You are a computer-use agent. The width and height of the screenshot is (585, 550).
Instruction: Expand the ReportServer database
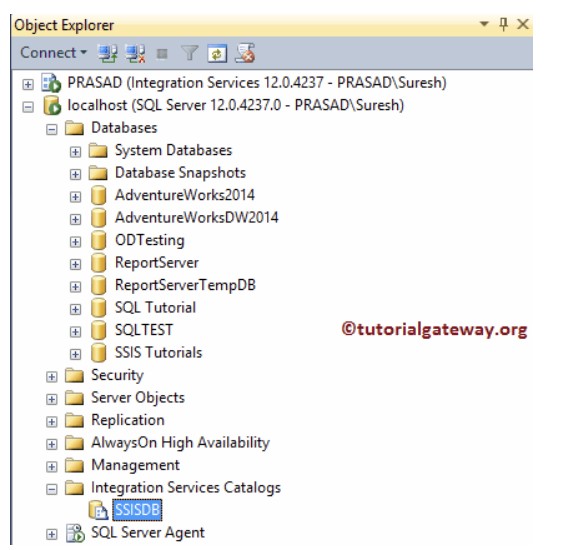(x=75, y=264)
